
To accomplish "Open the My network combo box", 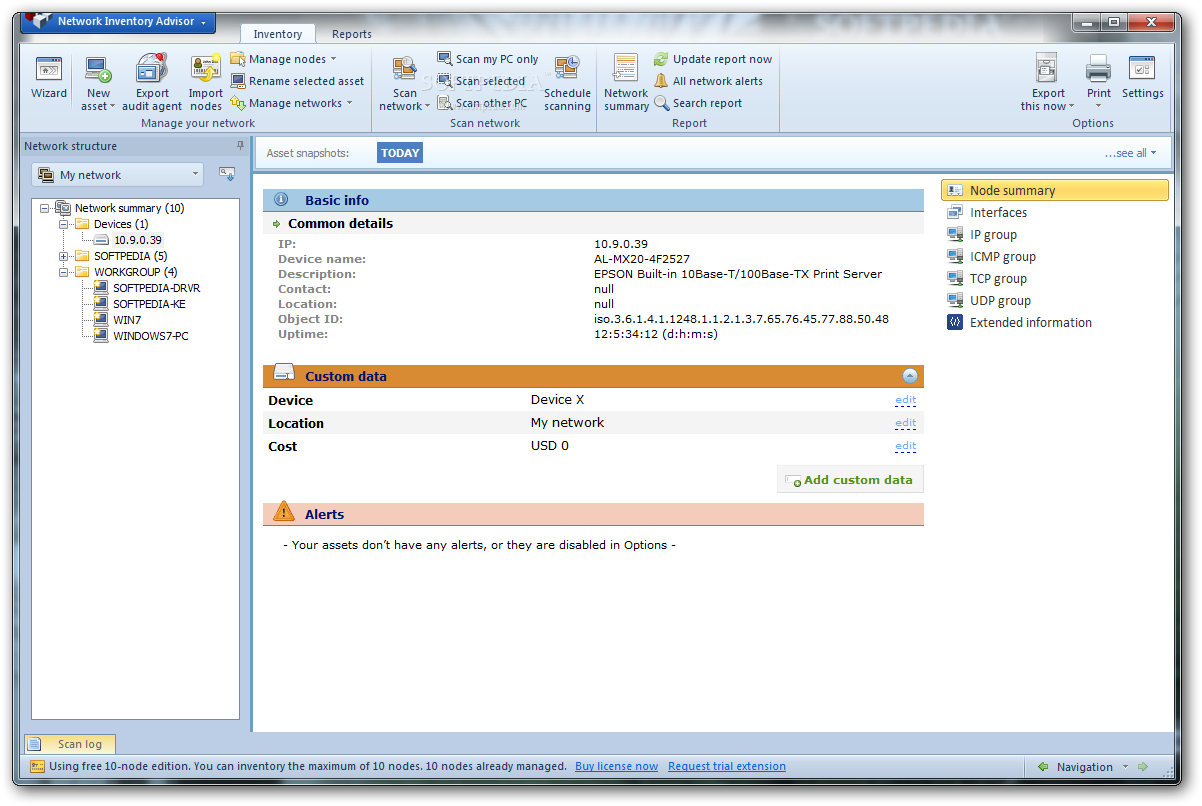I will pyautogui.click(x=118, y=175).
